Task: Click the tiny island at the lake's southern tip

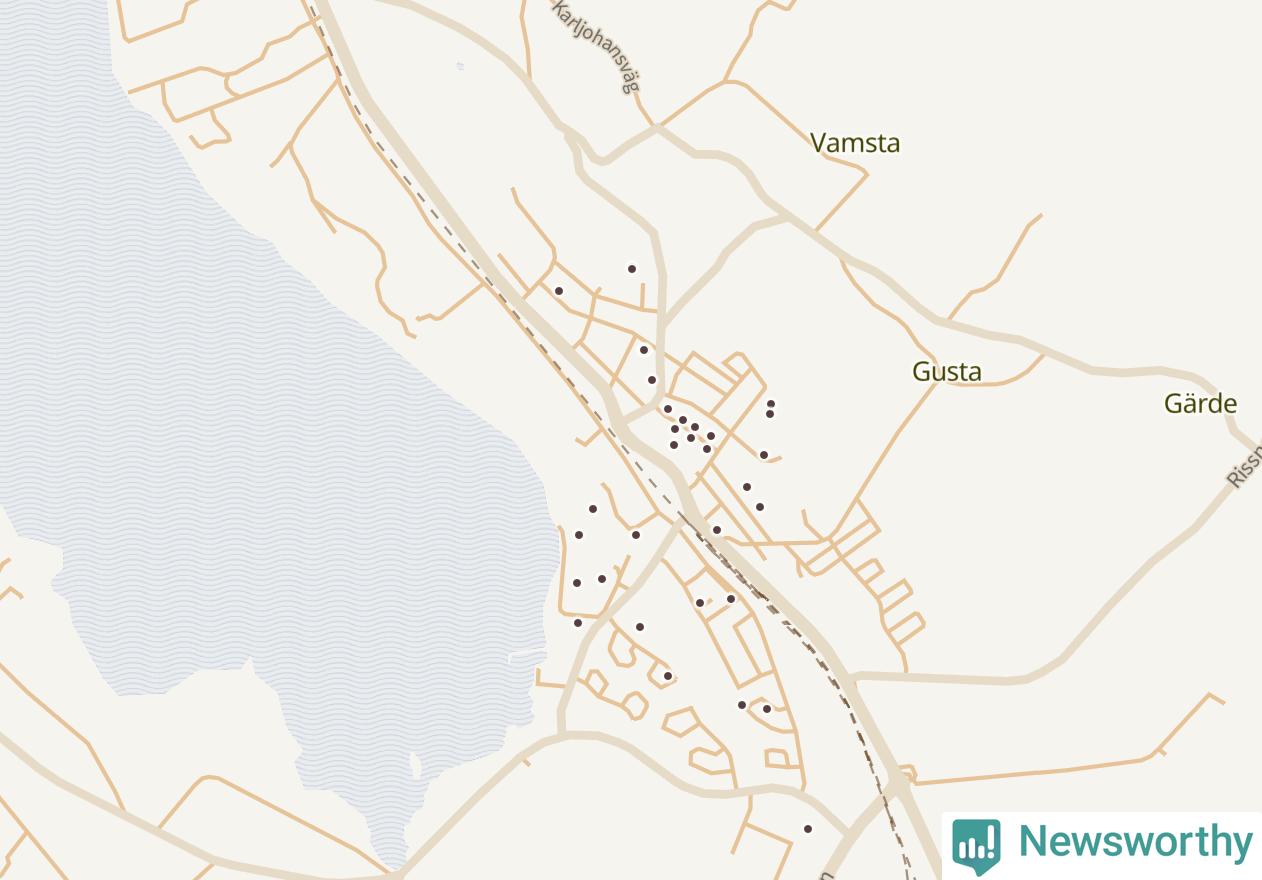Action: tap(415, 767)
